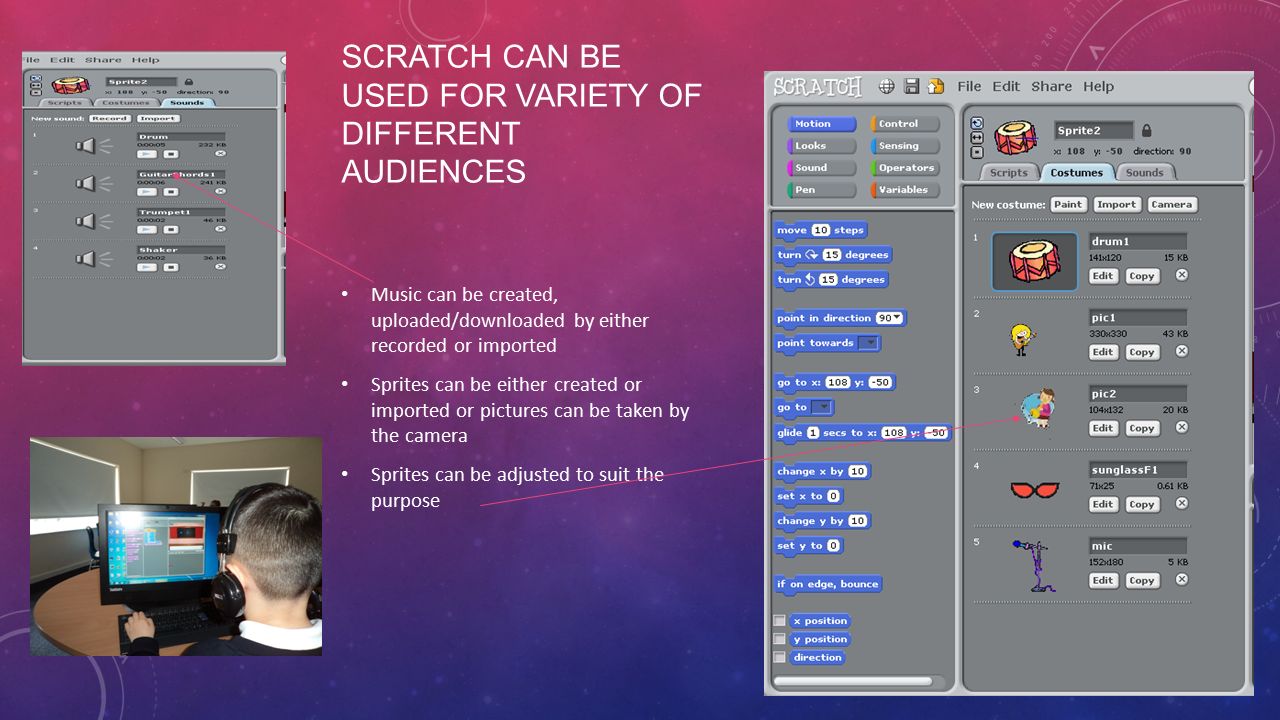The width and height of the screenshot is (1280, 720).
Task: Click the drum sprite thumbnail in header
Action: click(x=1017, y=138)
